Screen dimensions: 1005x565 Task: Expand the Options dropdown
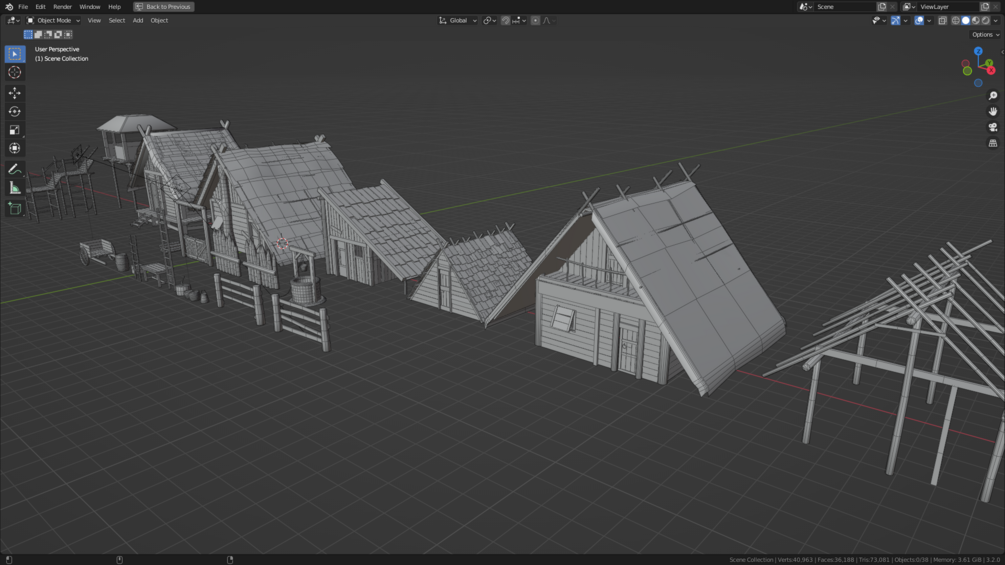[x=985, y=35]
